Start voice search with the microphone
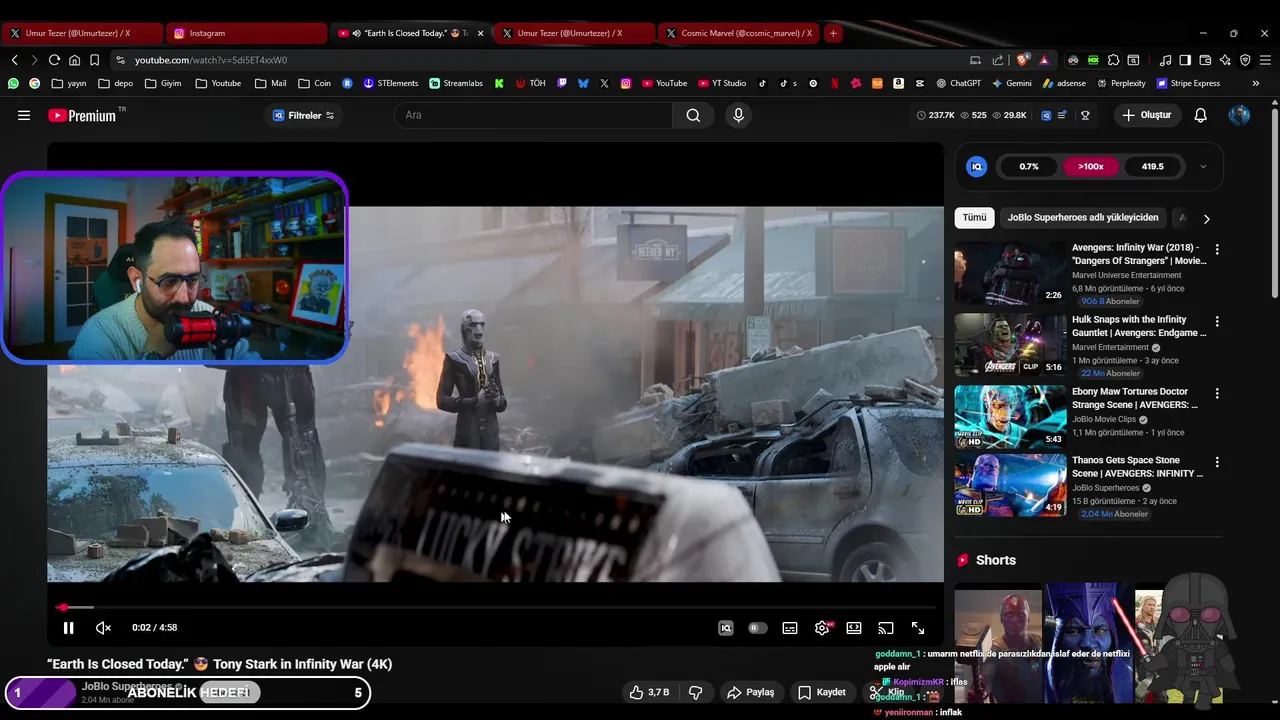Viewport: 1280px width, 720px height. point(739,115)
